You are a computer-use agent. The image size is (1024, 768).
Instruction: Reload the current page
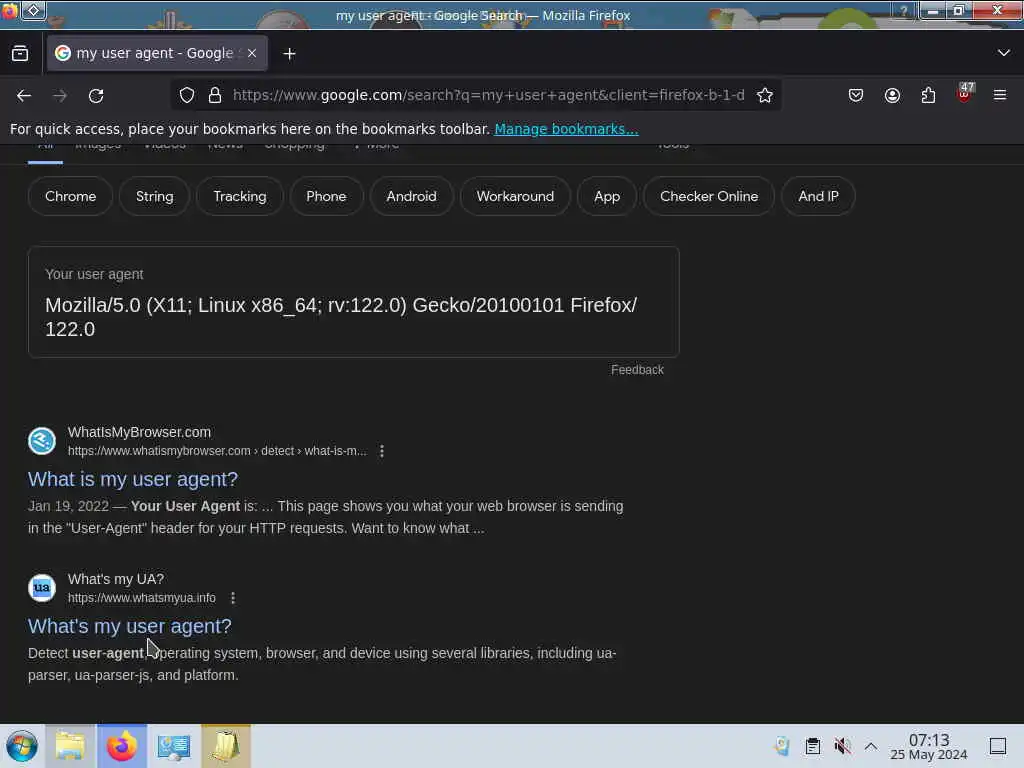96,95
